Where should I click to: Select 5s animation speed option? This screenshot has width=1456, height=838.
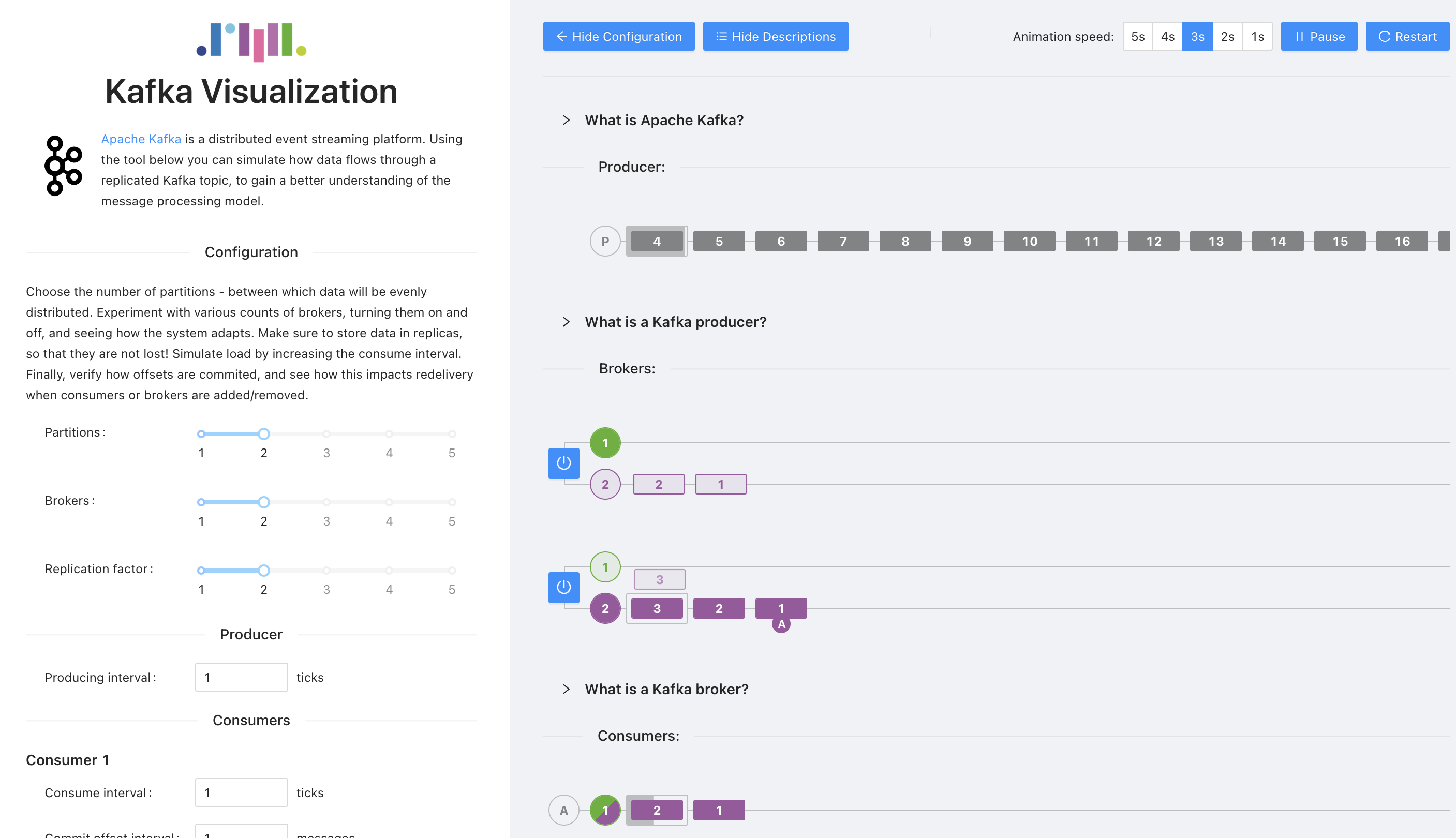pos(1138,36)
